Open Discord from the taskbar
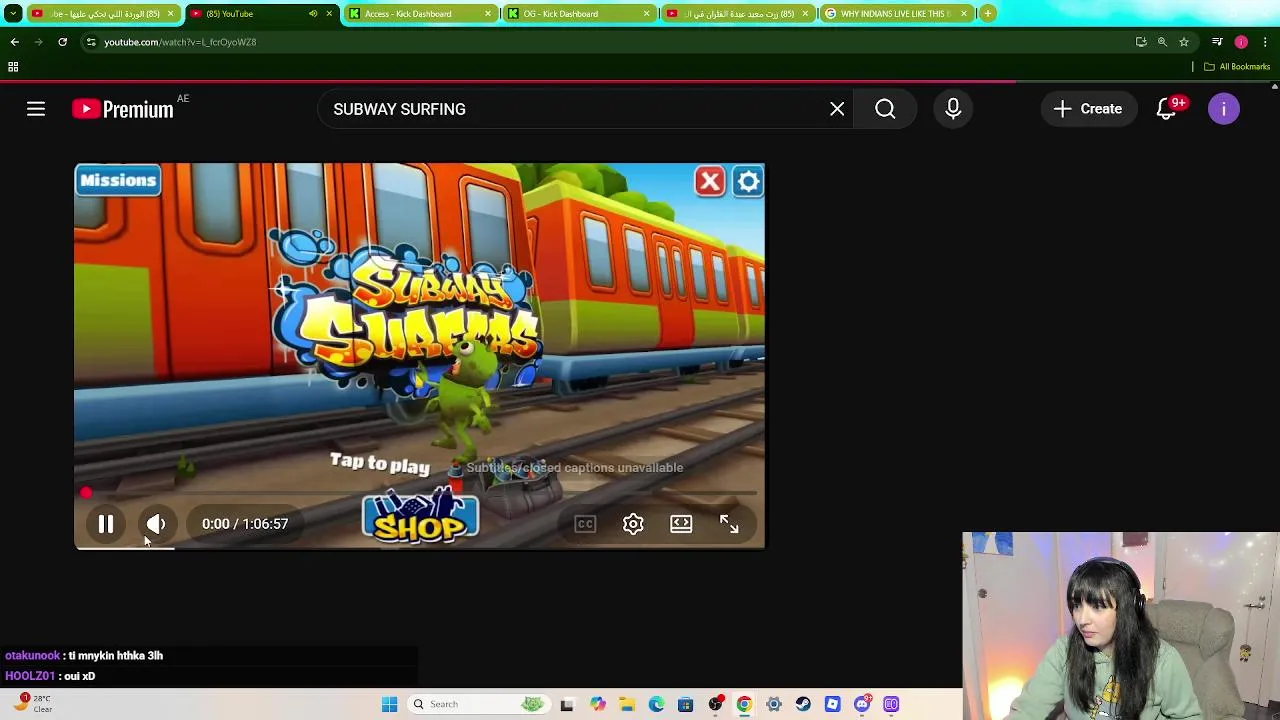 (862, 704)
